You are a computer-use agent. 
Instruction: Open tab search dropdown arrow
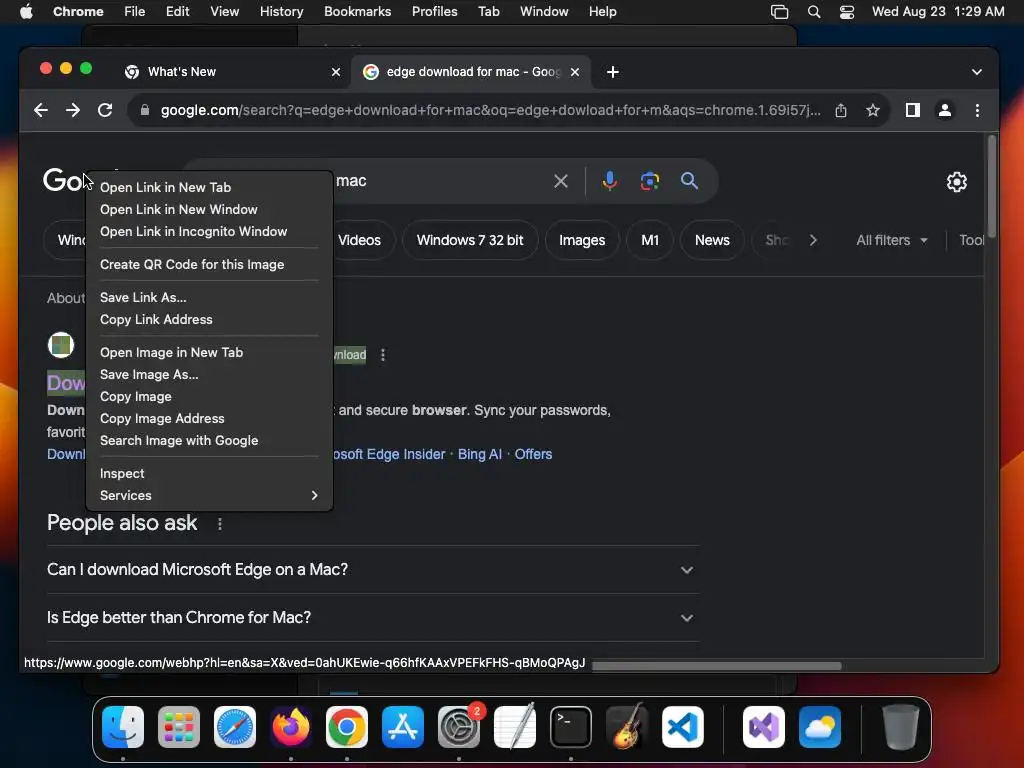pyautogui.click(x=976, y=72)
